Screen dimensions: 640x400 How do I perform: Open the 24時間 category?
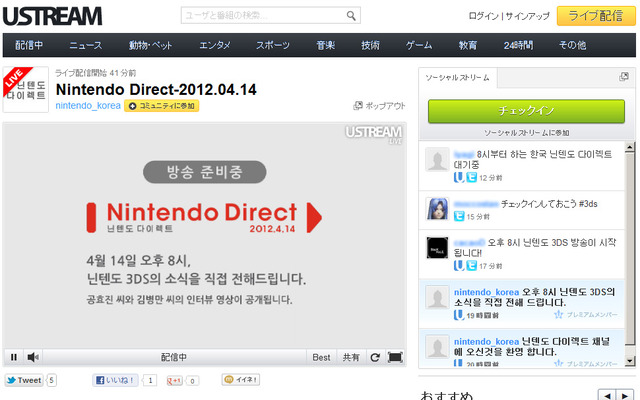pyautogui.click(x=518, y=45)
